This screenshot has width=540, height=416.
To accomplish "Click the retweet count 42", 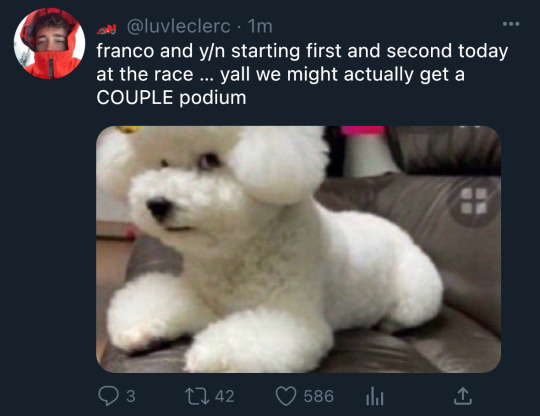I will (x=225, y=396).
